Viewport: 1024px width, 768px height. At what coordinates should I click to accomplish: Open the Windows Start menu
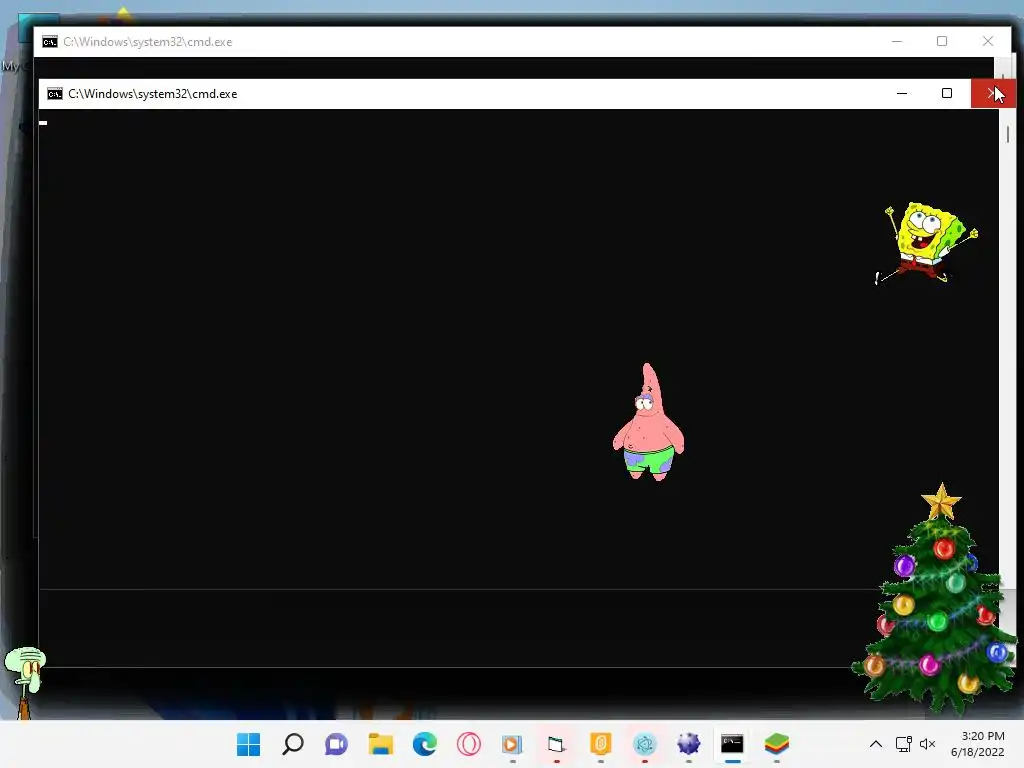click(248, 744)
